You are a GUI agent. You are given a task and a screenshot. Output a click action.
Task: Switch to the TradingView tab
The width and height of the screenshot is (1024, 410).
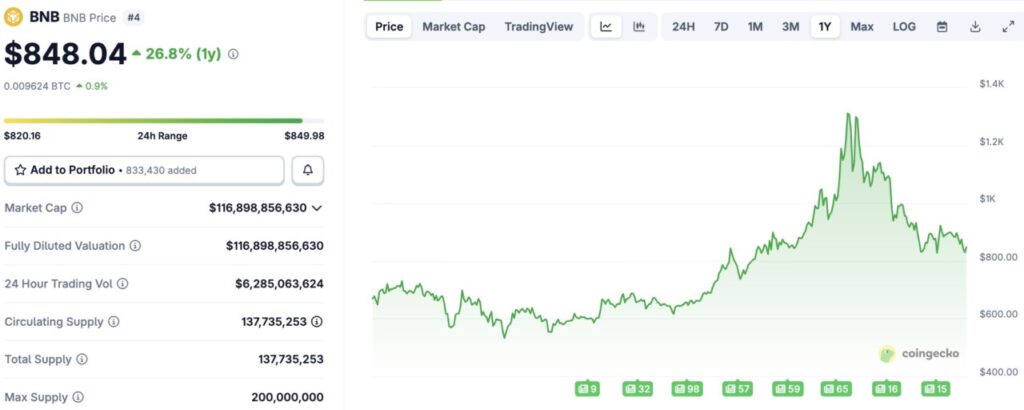click(539, 27)
